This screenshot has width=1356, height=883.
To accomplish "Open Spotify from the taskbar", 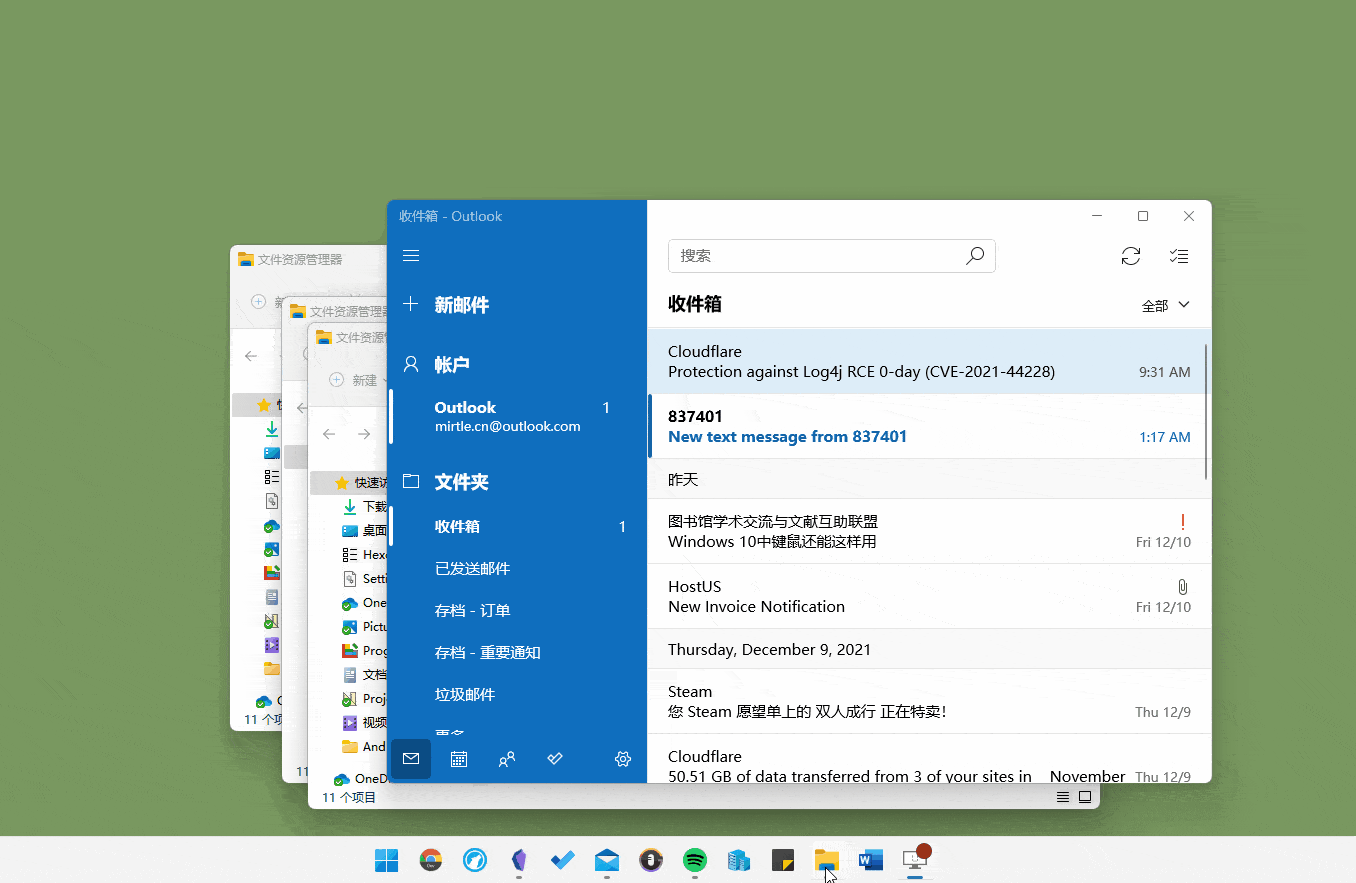I will [695, 860].
